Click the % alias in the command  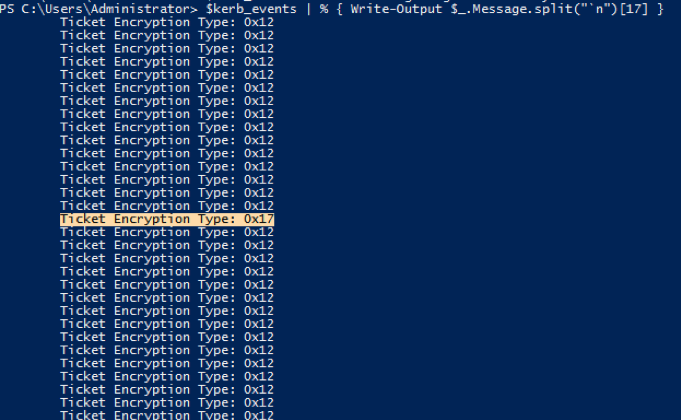tap(324, 9)
